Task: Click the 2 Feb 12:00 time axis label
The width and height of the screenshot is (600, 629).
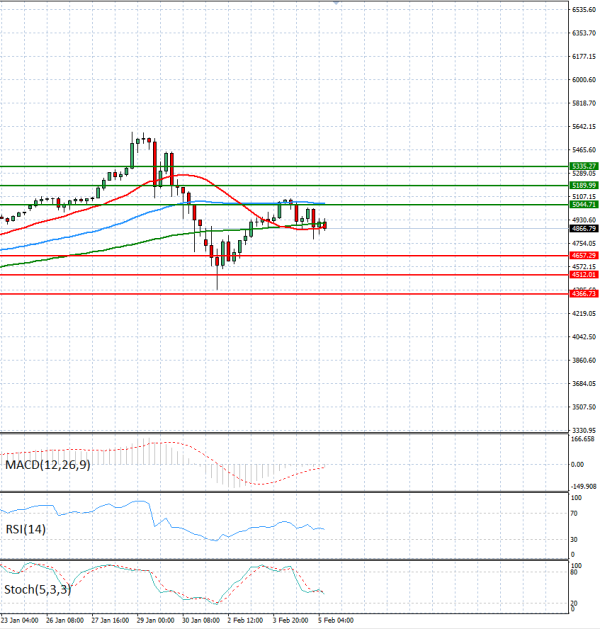Action: click(x=243, y=619)
